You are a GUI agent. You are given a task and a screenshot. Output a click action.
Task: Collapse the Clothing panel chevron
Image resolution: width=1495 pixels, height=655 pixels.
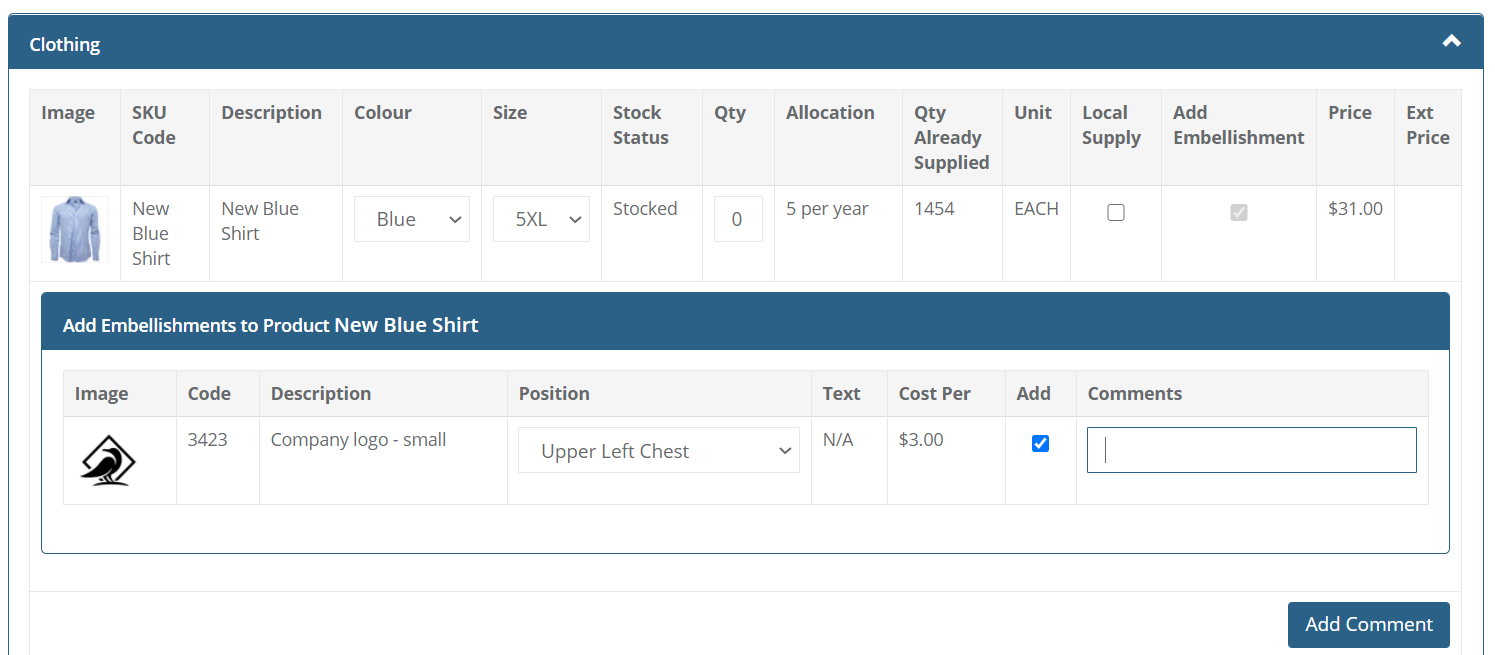click(x=1451, y=42)
